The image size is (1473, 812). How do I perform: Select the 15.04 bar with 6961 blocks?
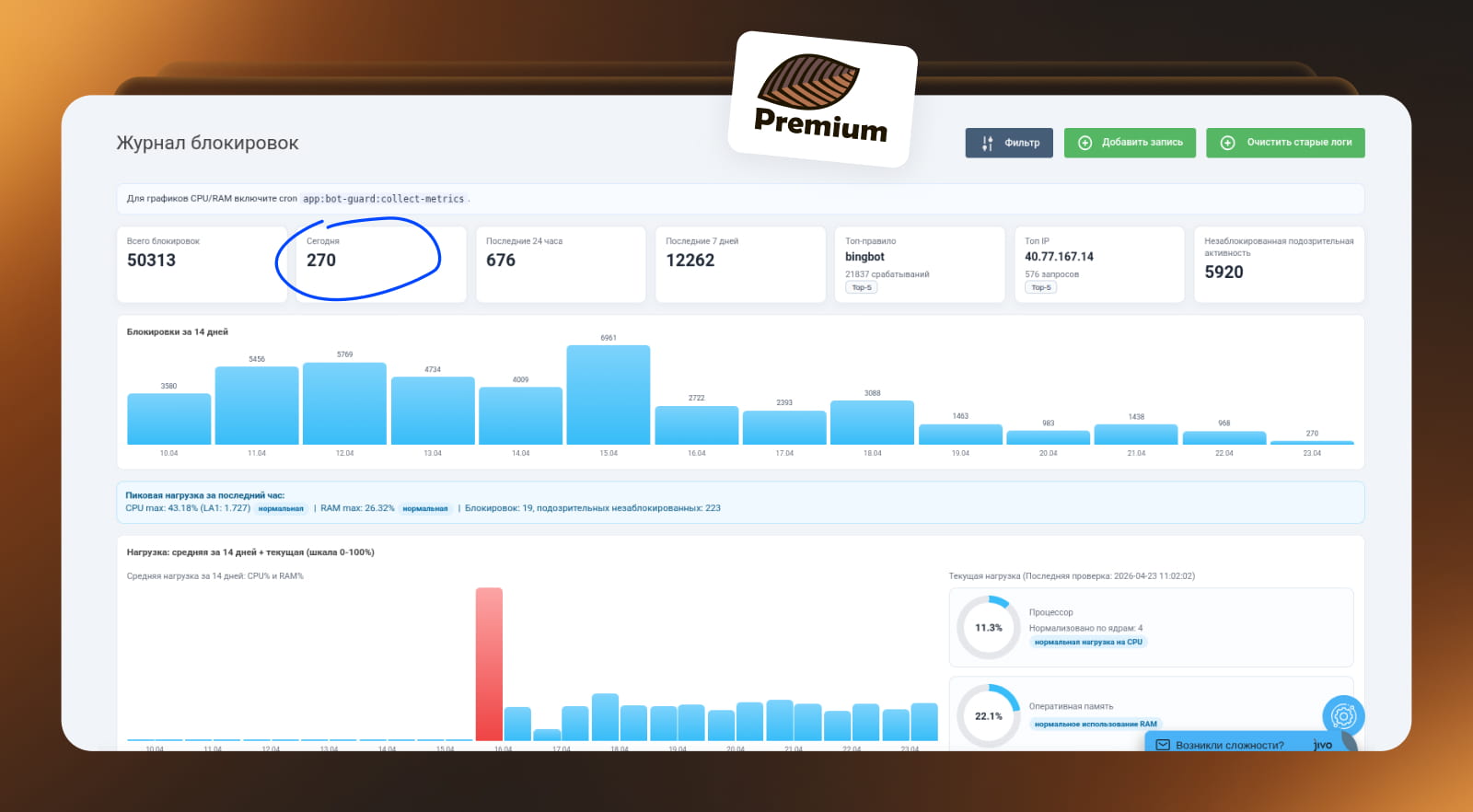point(609,395)
